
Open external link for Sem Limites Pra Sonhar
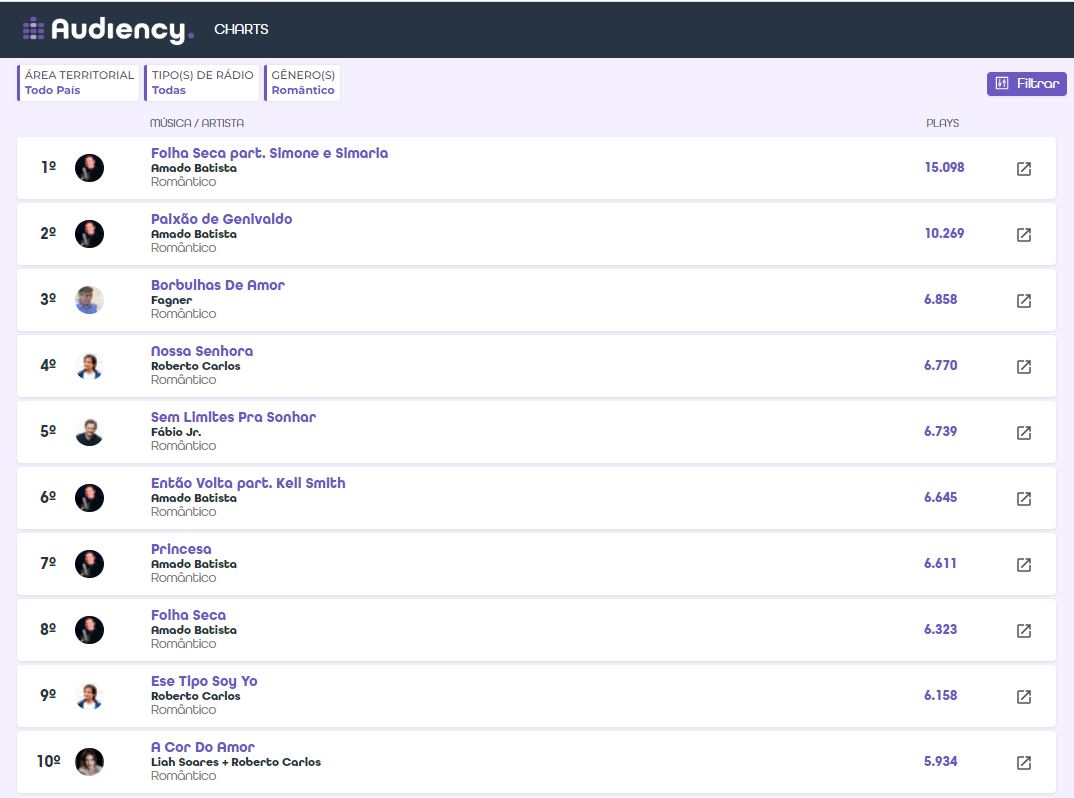tap(1023, 432)
